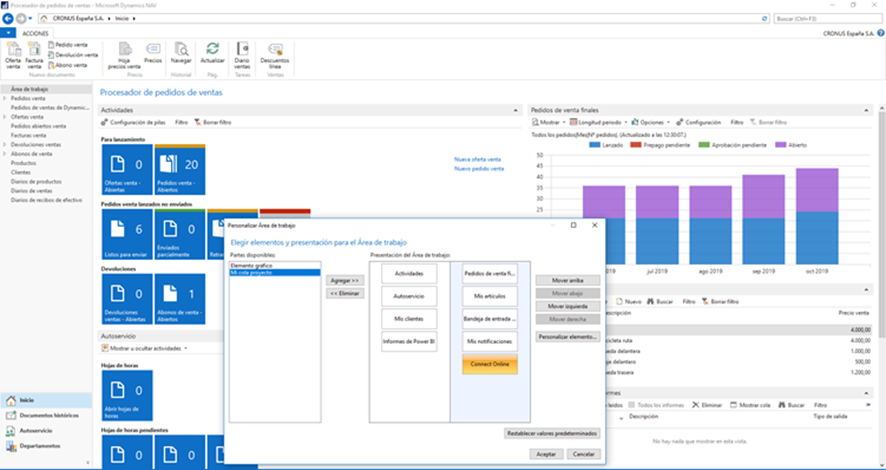Viewport: 886px width, 470px height.
Task: Open Departamentos in navigation pane
Action: coord(46,446)
